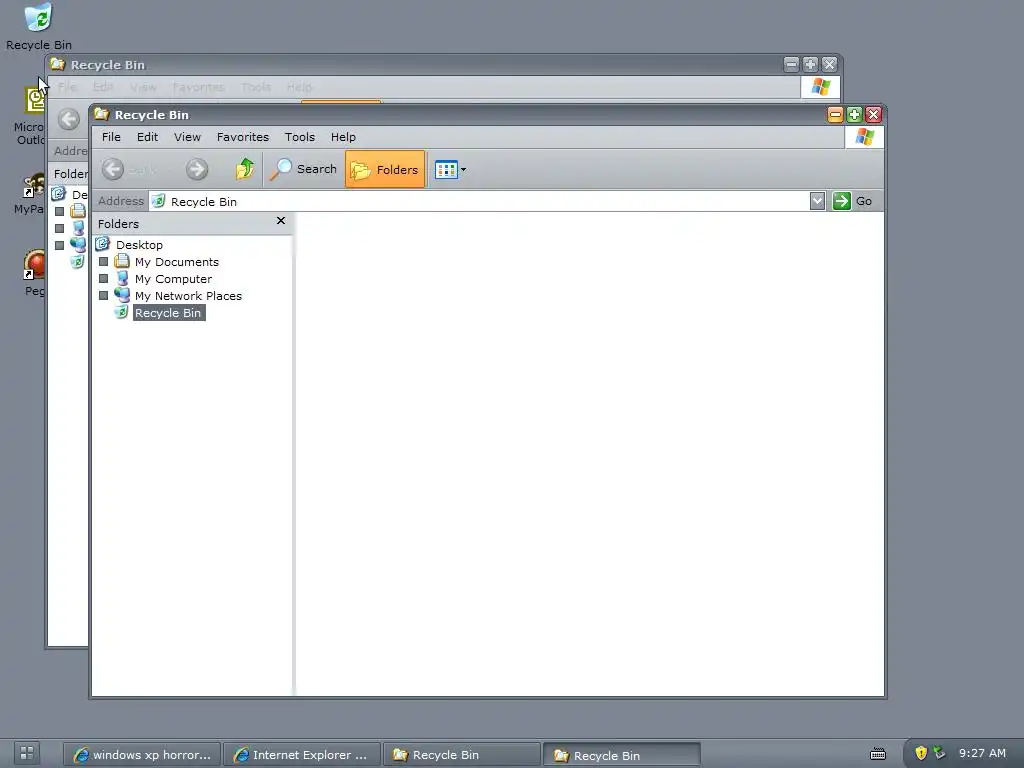Click the My Computer icon in tree
Screen dimensions: 1024x768
[122, 279]
